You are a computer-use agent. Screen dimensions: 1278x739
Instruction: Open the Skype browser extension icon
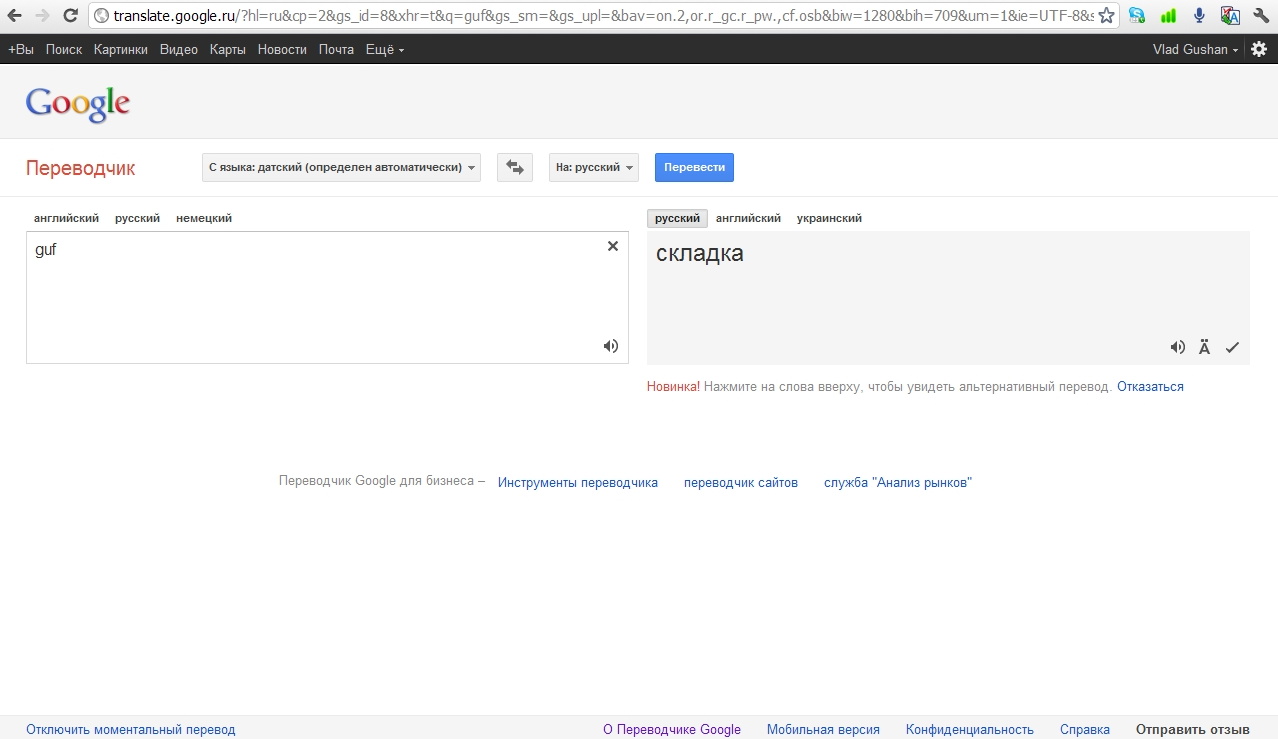(1135, 16)
